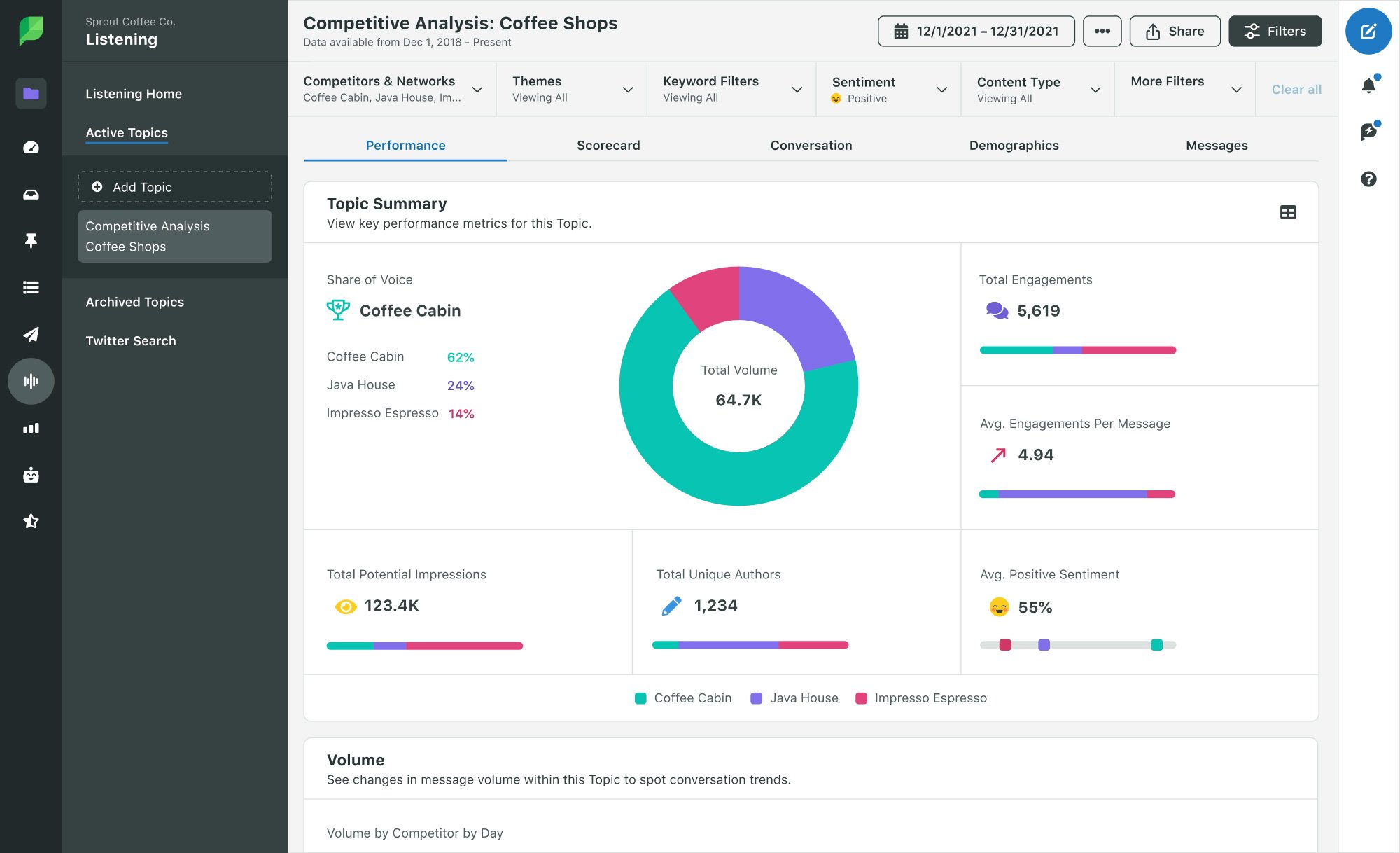Switch to the Demographics tab
Image resolution: width=1400 pixels, height=853 pixels.
1014,145
